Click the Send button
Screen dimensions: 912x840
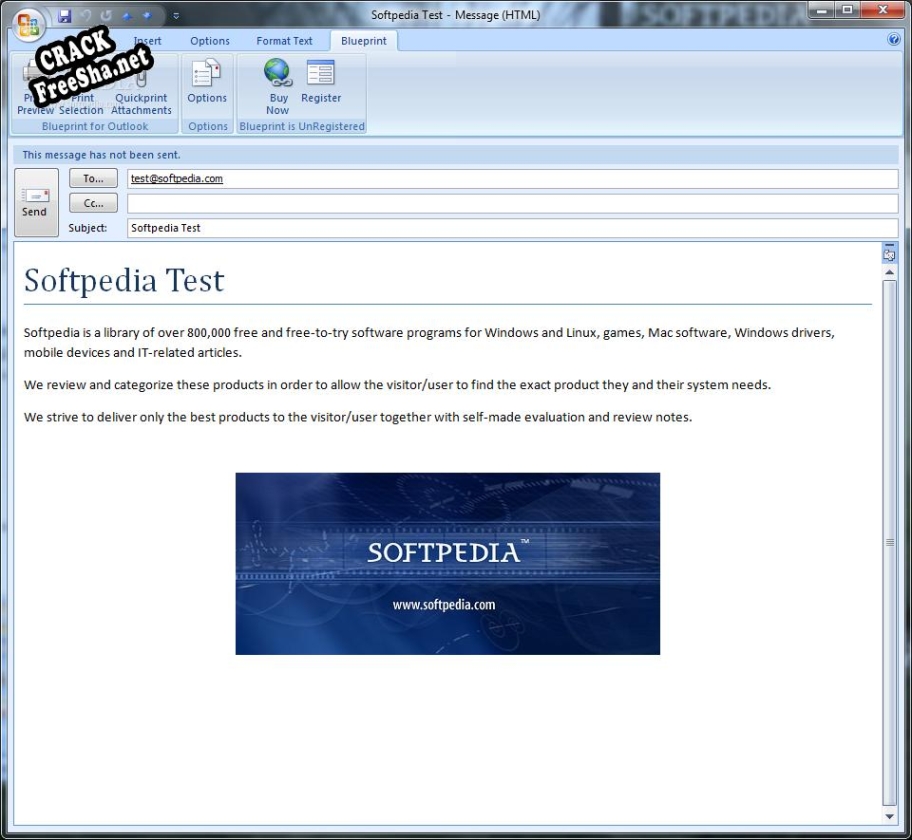point(35,202)
